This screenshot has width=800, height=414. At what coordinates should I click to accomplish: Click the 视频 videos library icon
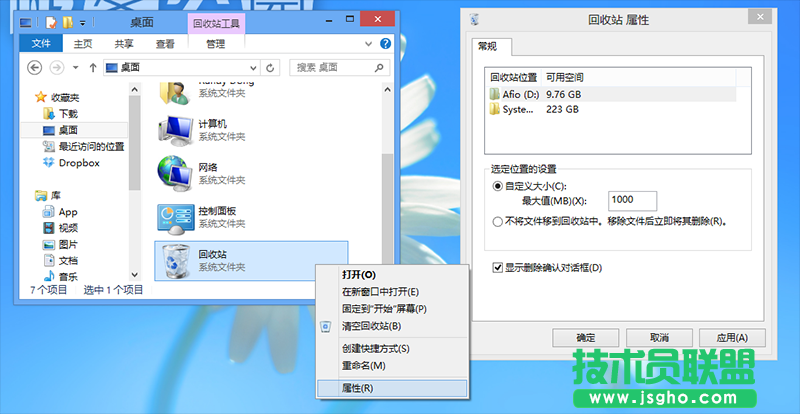point(48,228)
